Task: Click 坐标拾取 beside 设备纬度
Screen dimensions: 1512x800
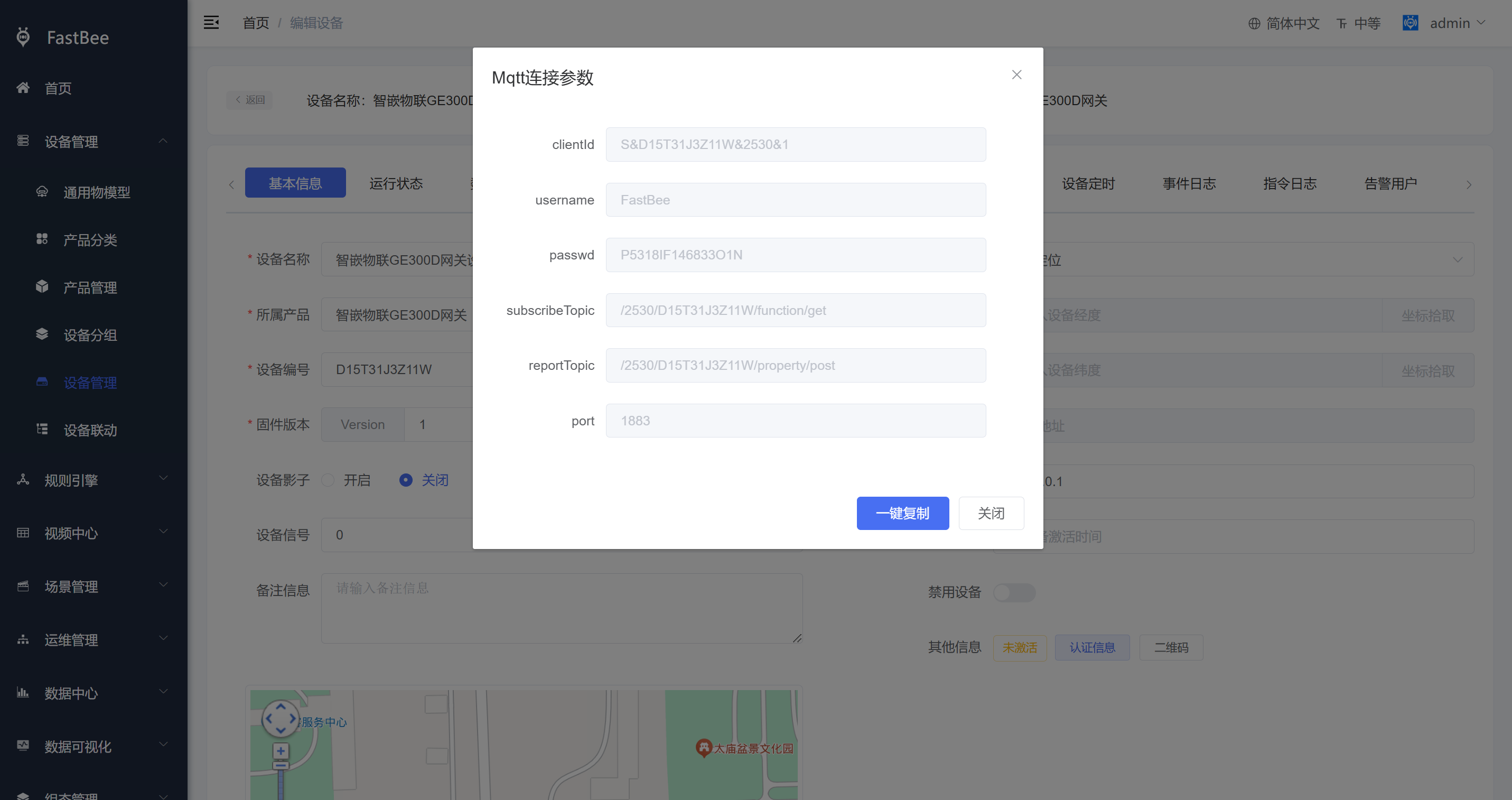Action: [x=1428, y=371]
